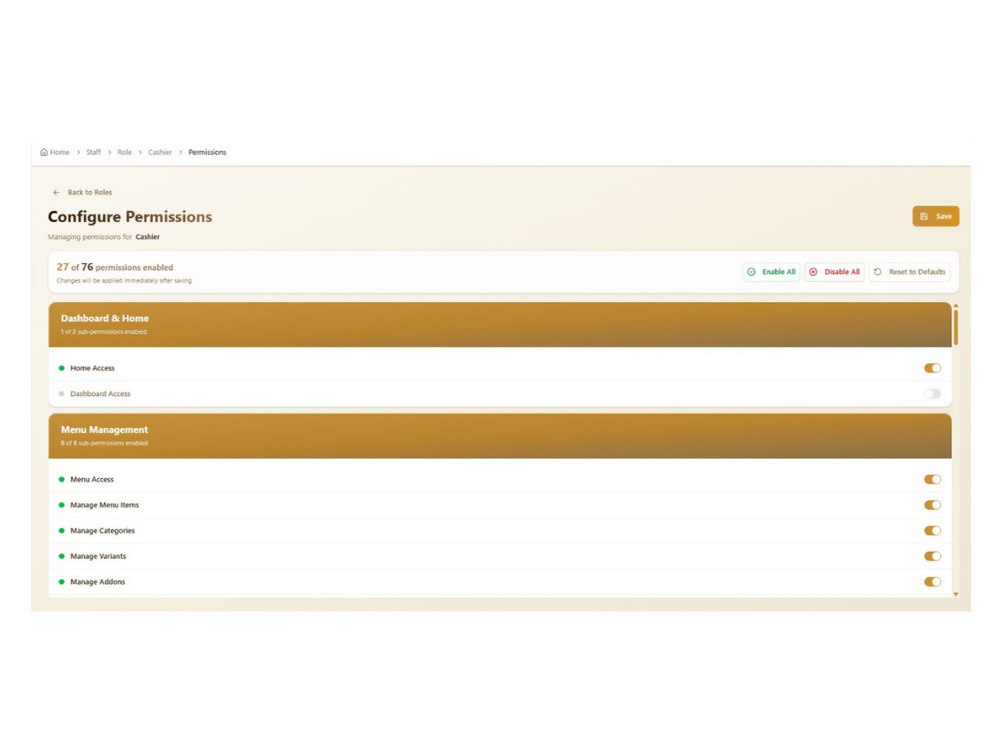Screen dimensions: 1000x750
Task: Click the '27 of 76 permissions enabled' text
Action: tap(115, 267)
